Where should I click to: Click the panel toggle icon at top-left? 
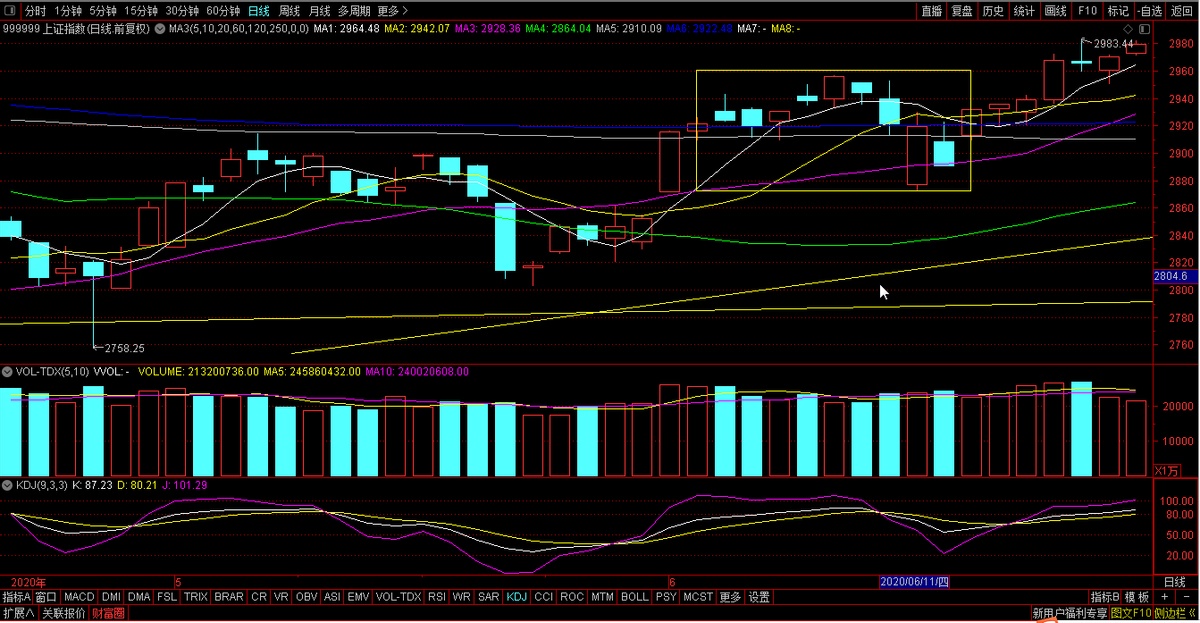[8, 11]
